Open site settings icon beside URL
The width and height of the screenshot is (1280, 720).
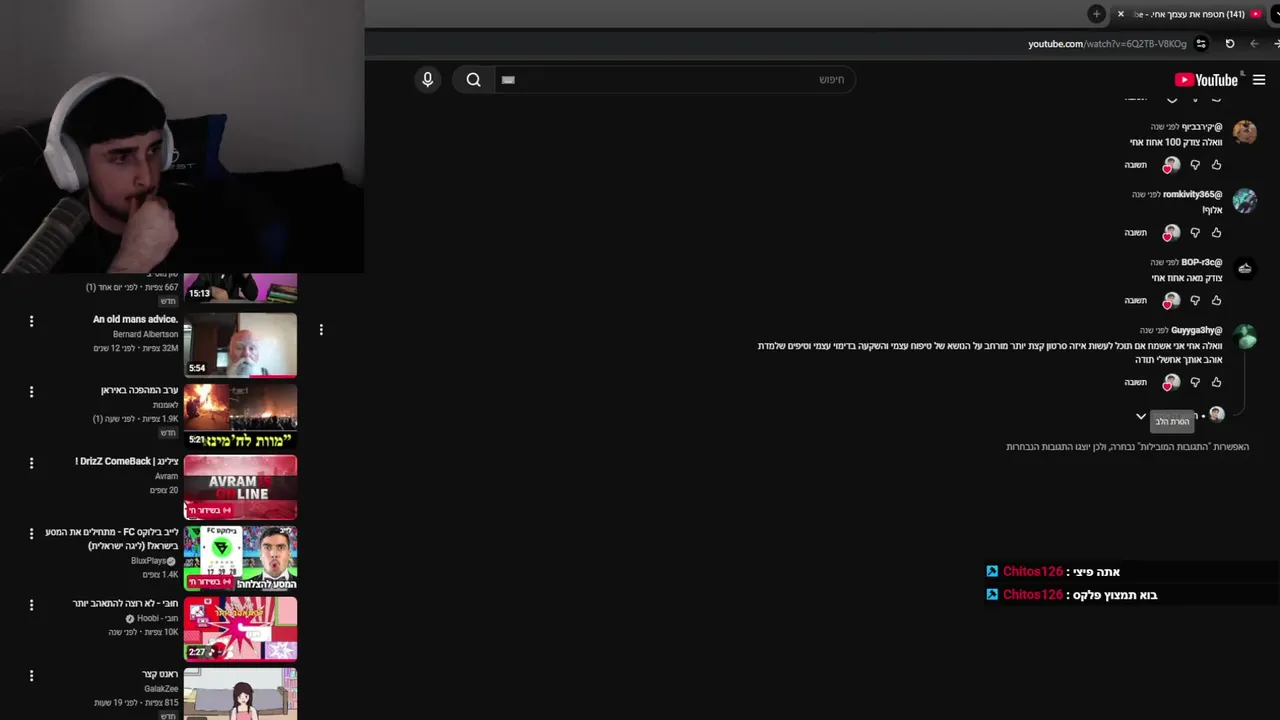point(1201,44)
